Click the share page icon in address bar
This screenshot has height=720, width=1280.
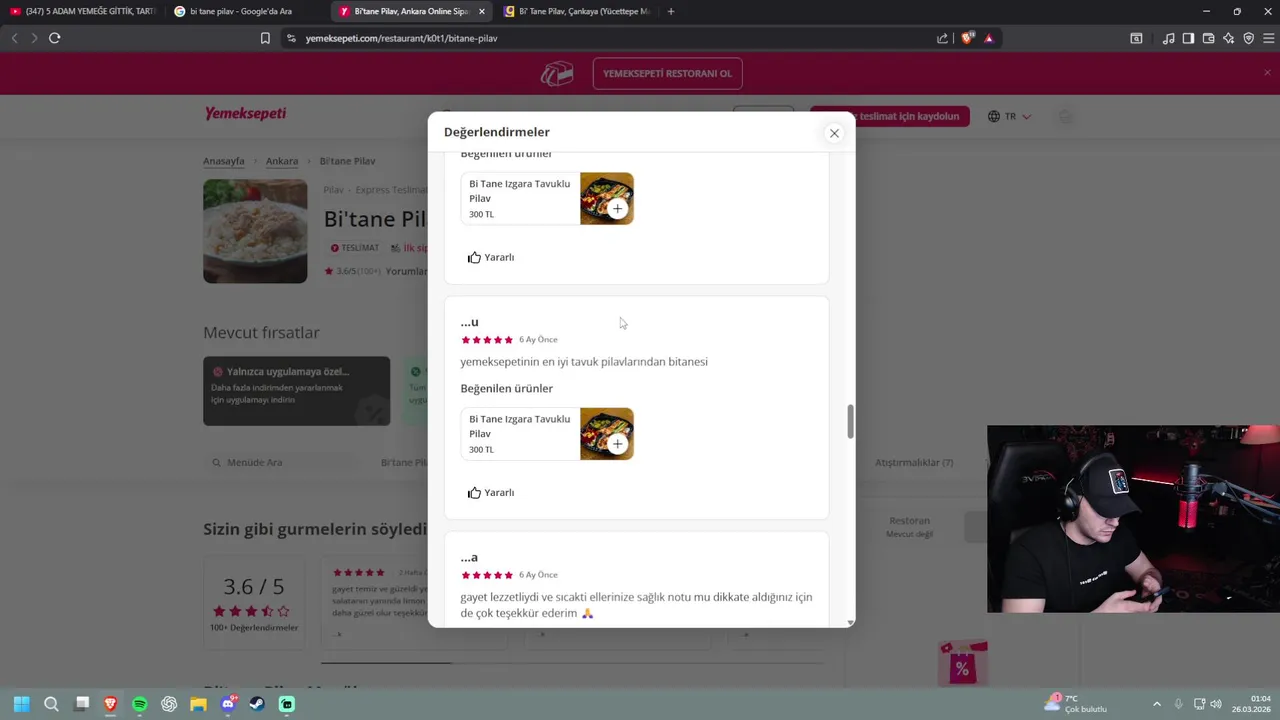click(942, 38)
